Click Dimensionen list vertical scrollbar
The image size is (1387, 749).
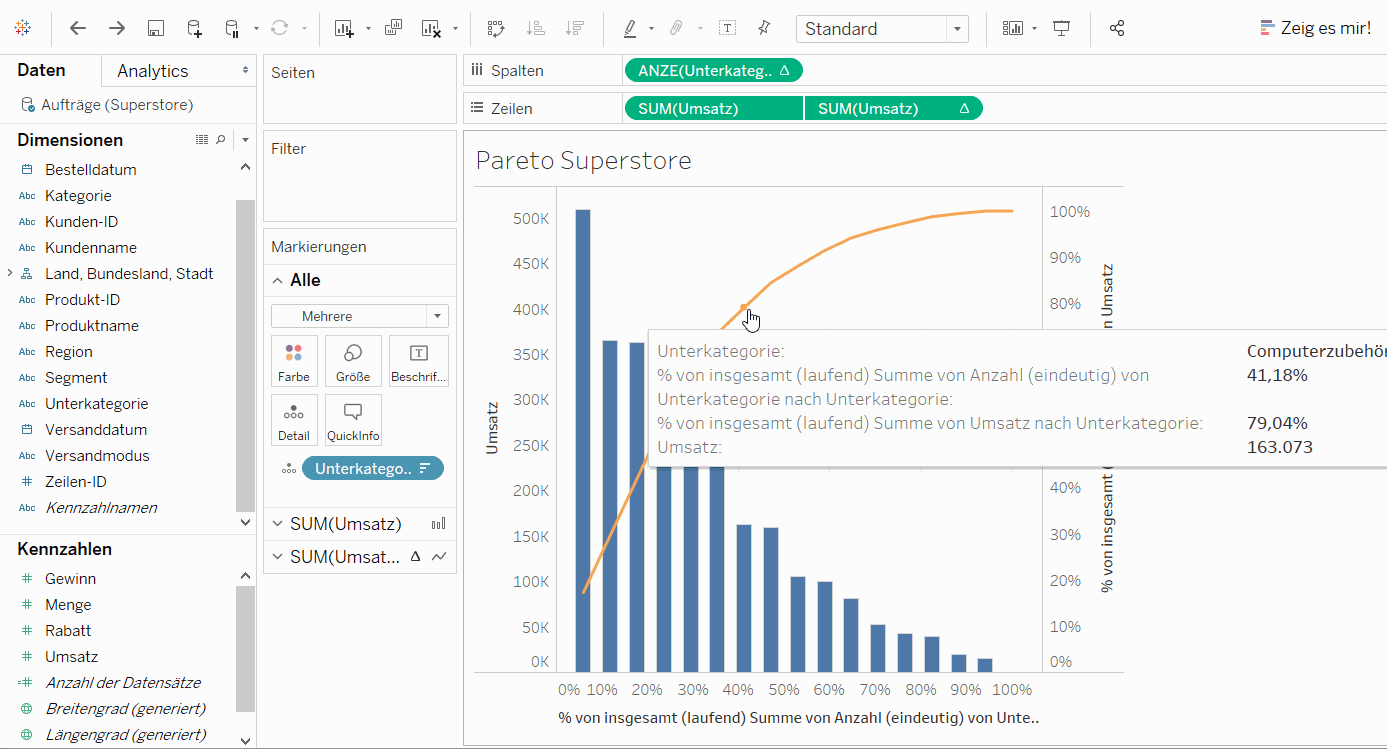pos(245,355)
